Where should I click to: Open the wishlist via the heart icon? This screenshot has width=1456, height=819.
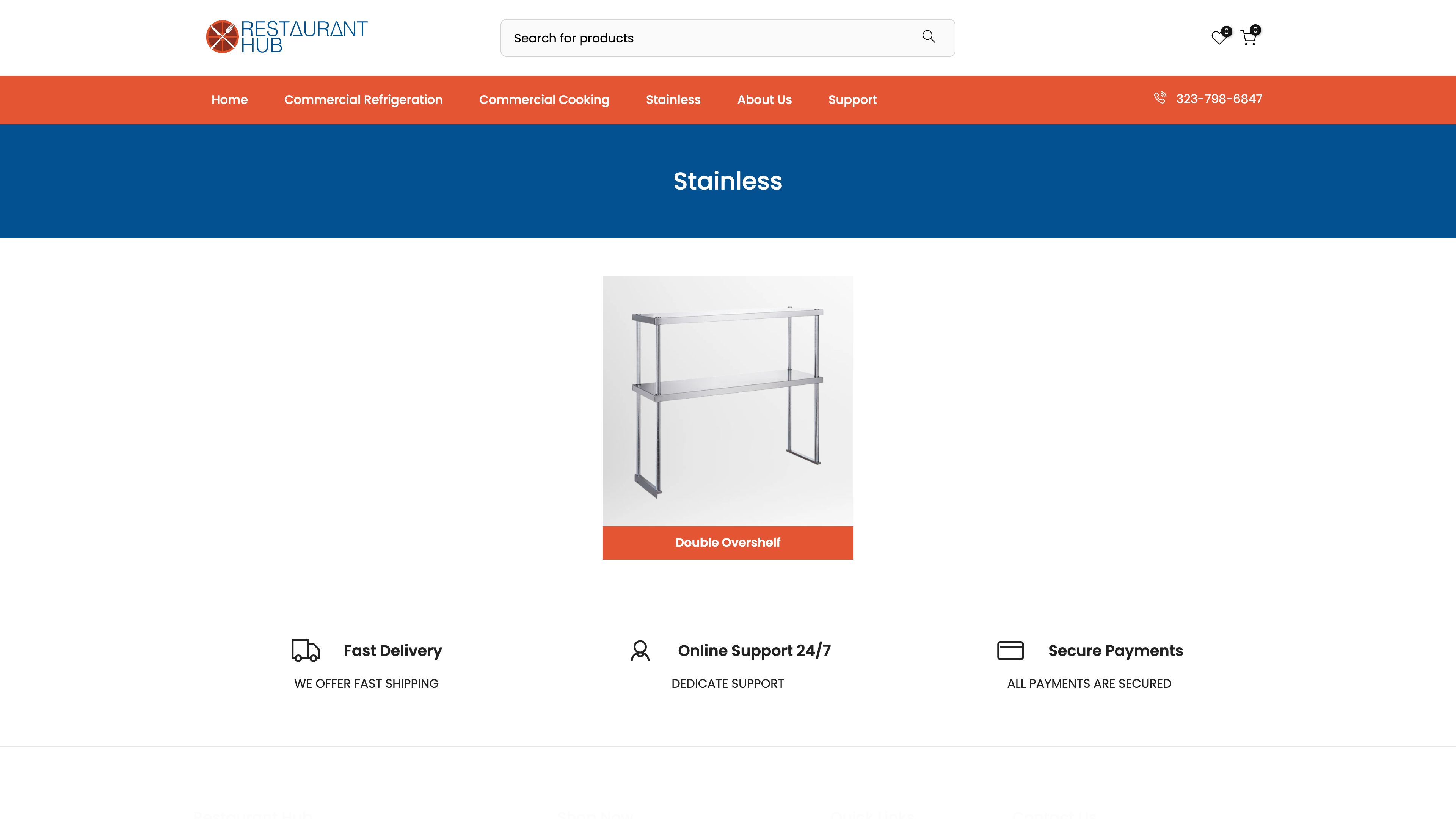pyautogui.click(x=1219, y=37)
